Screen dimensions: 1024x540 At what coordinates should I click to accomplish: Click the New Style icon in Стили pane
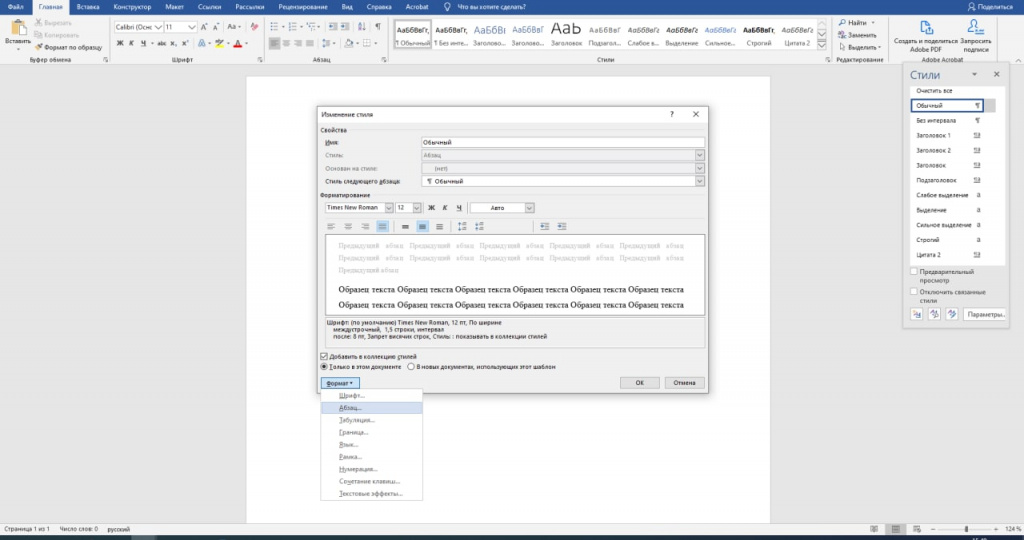tap(917, 314)
